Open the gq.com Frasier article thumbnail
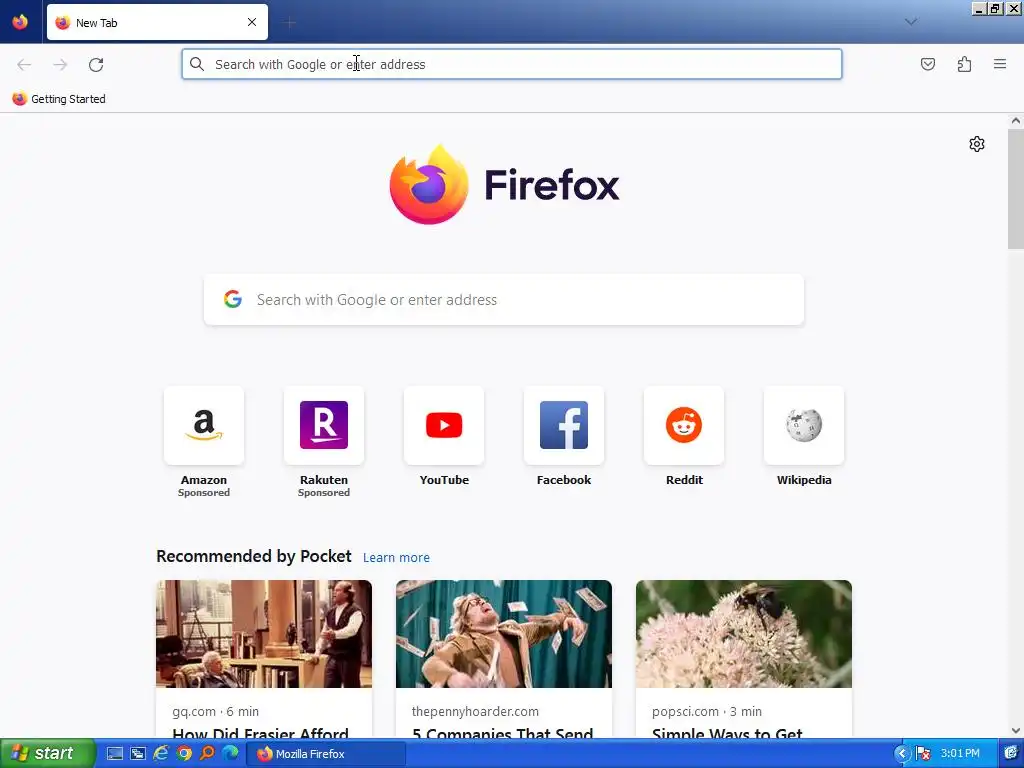 264,633
